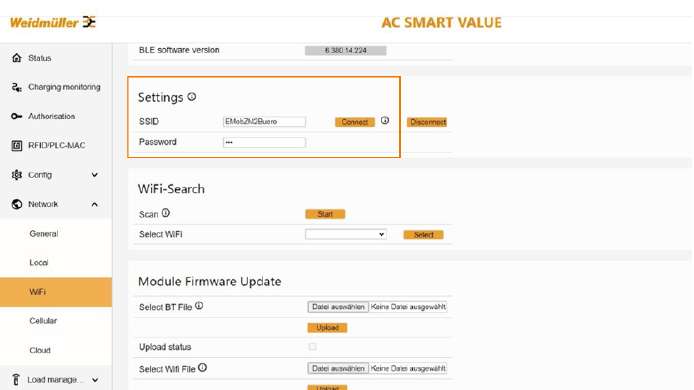The height and width of the screenshot is (390, 694).
Task: Open Status via the home icon
Action: tap(17, 58)
